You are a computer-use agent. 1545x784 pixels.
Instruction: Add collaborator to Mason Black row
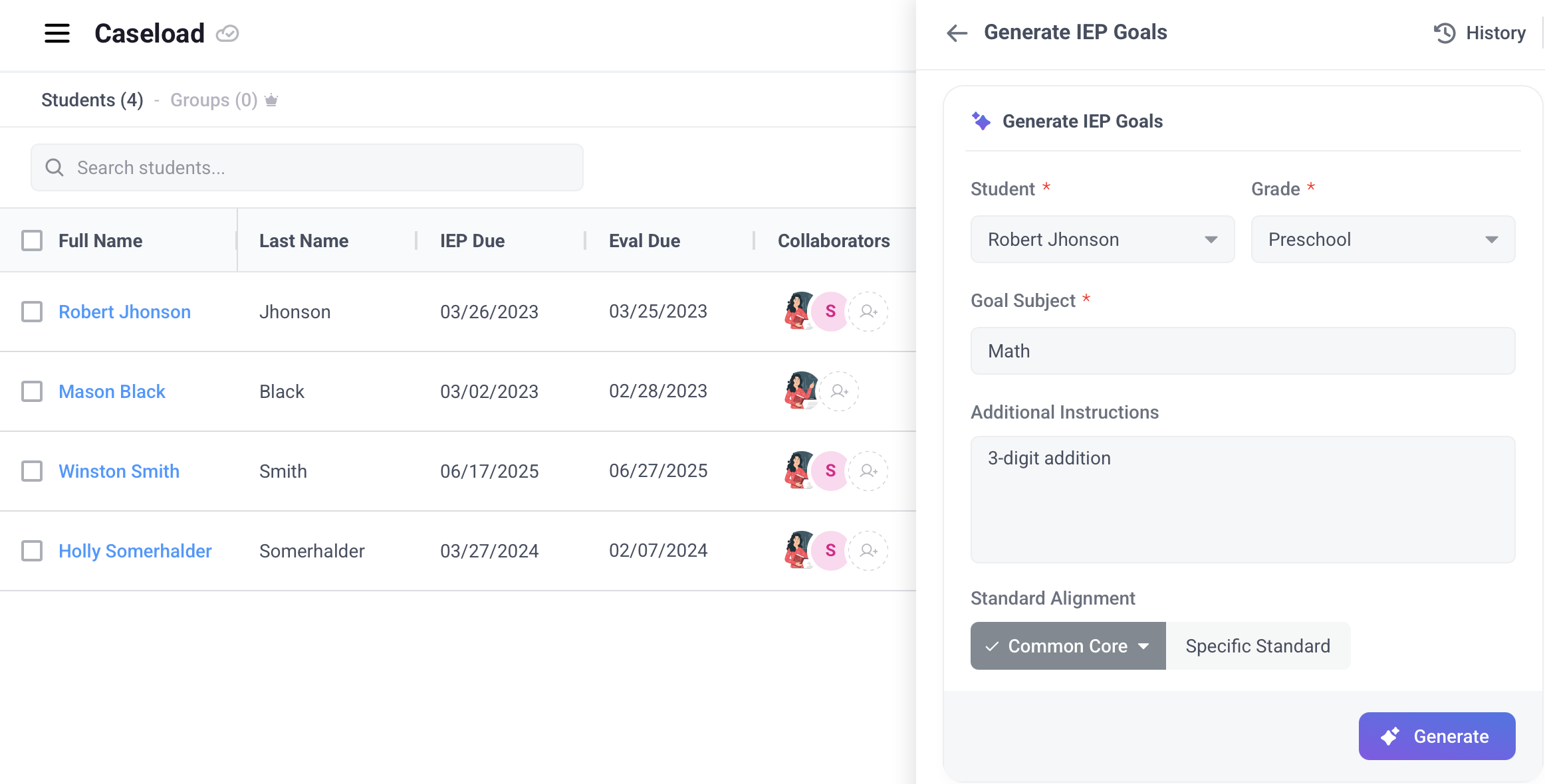839,391
